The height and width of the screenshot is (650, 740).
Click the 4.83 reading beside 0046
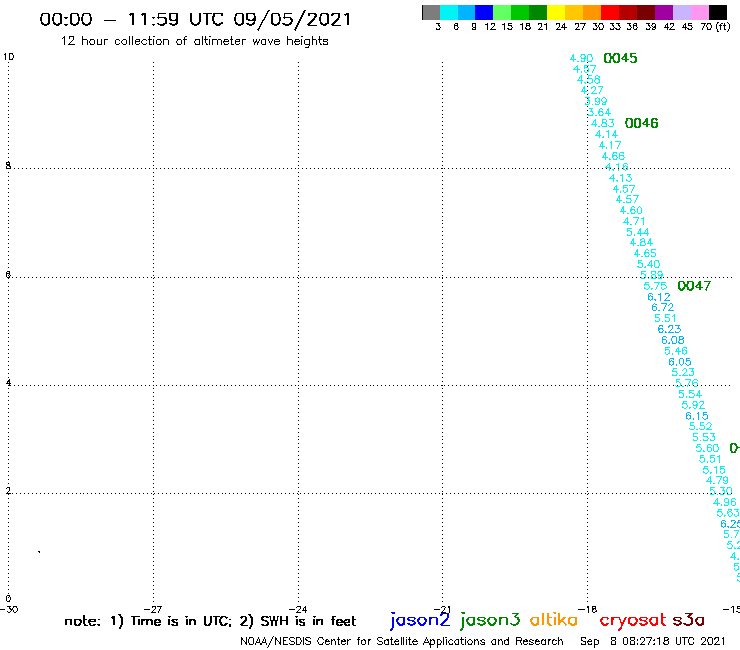coord(603,123)
